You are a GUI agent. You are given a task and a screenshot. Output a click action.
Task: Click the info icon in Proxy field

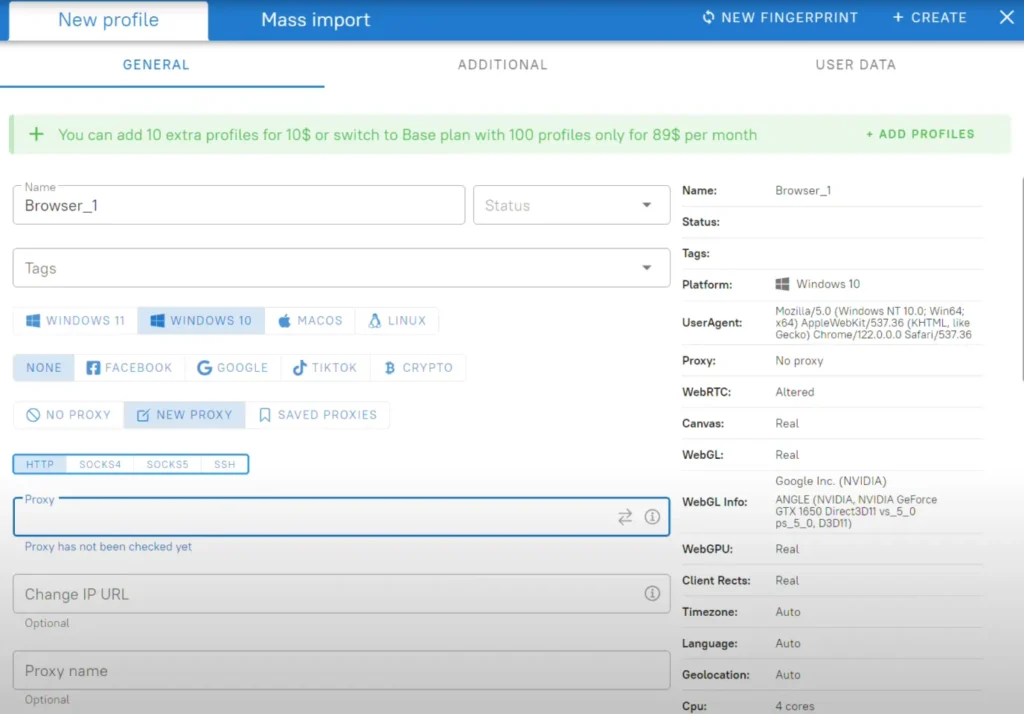click(652, 517)
